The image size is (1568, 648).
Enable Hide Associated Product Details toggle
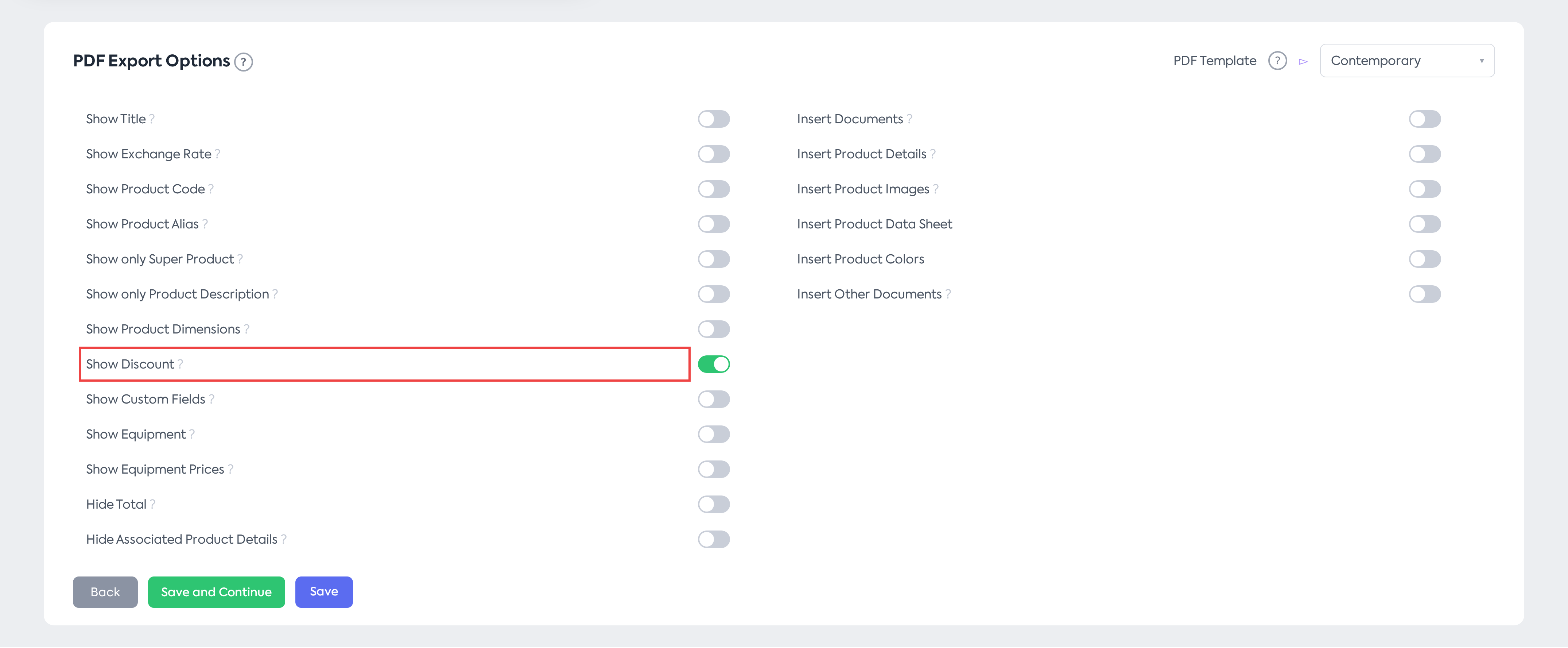pos(713,540)
